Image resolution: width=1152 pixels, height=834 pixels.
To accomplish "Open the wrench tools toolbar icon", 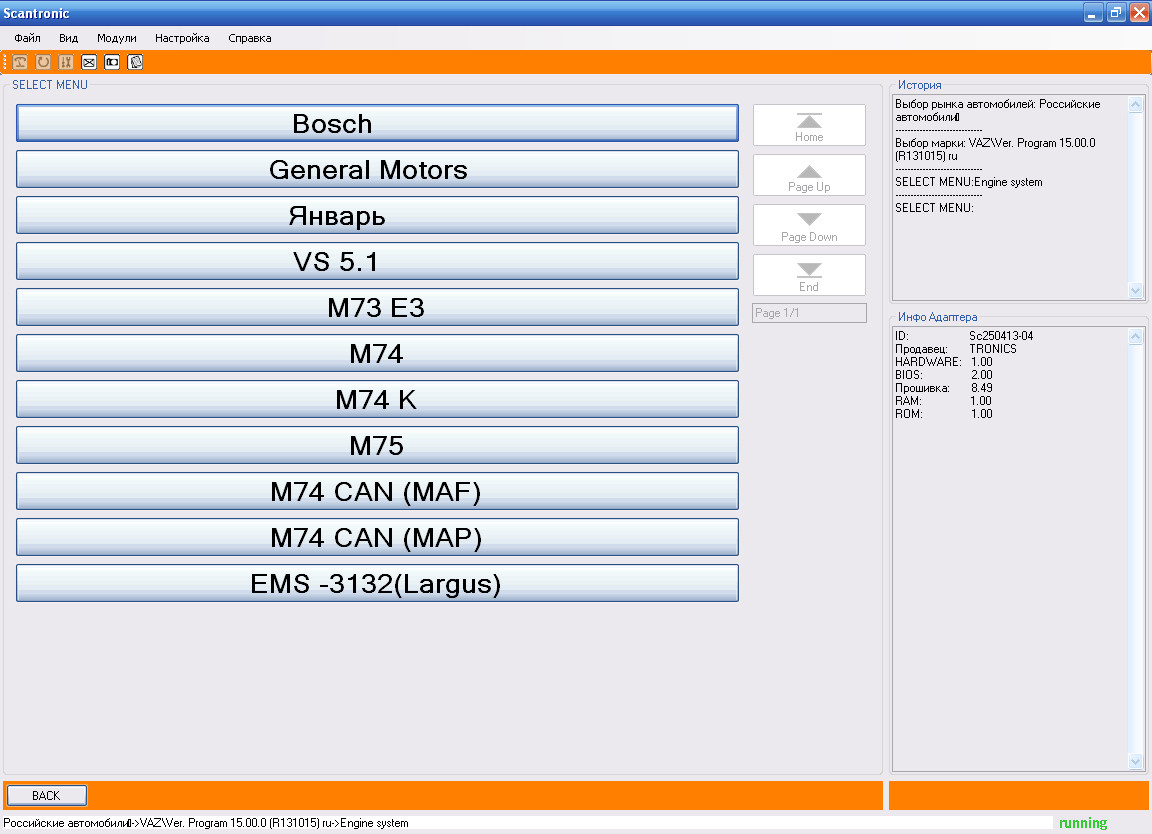I will (x=66, y=62).
